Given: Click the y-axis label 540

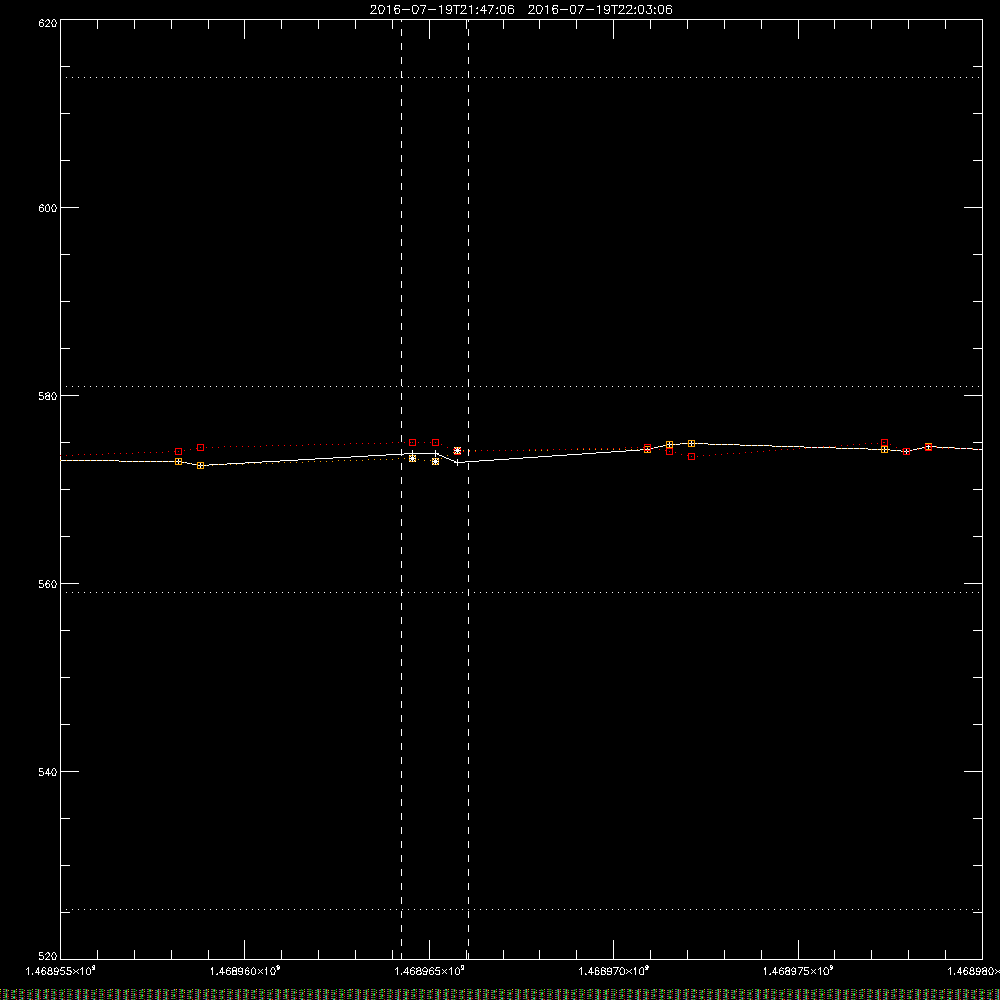Looking at the screenshot, I should [x=48, y=772].
